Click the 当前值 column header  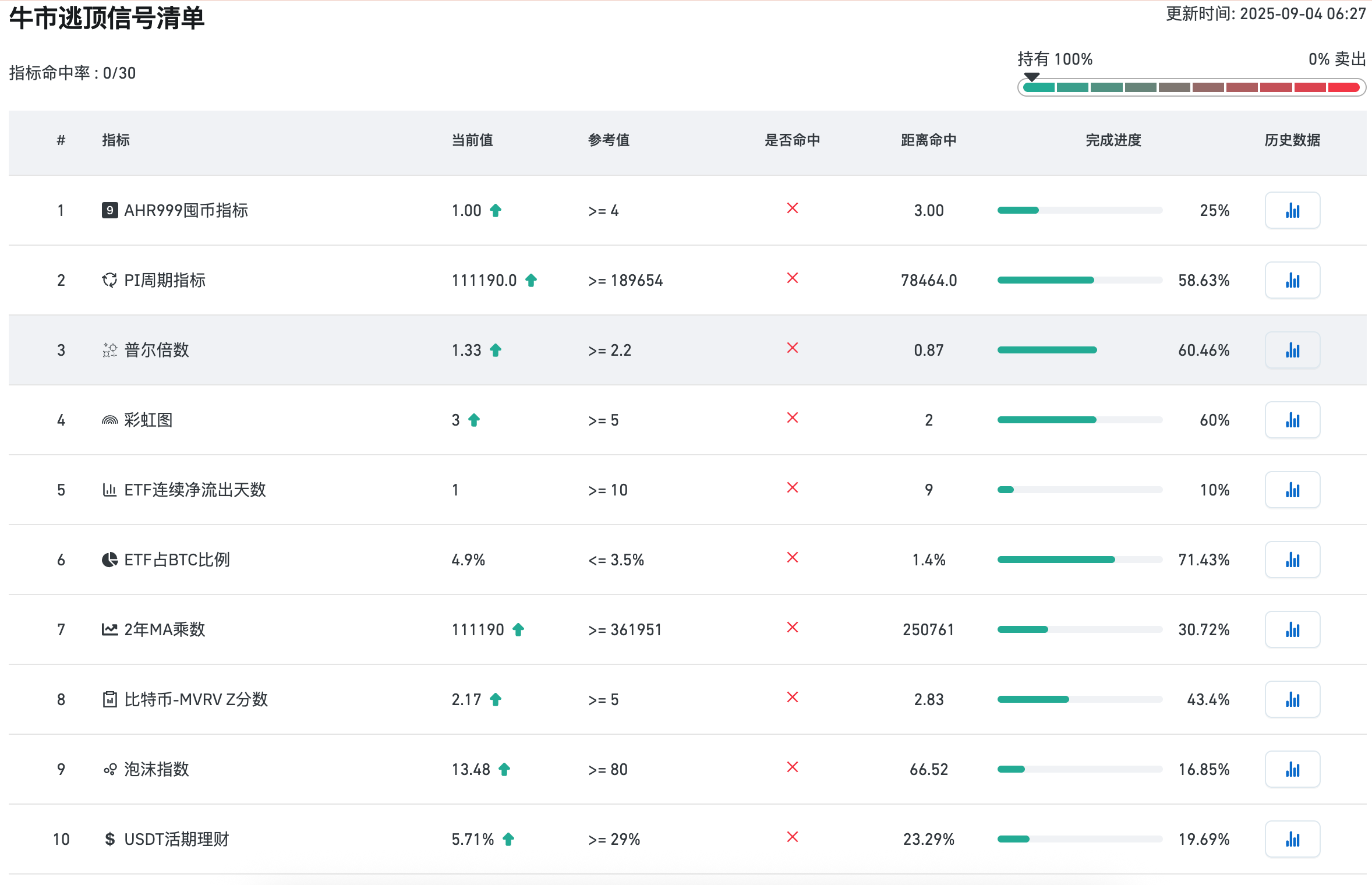tap(472, 140)
